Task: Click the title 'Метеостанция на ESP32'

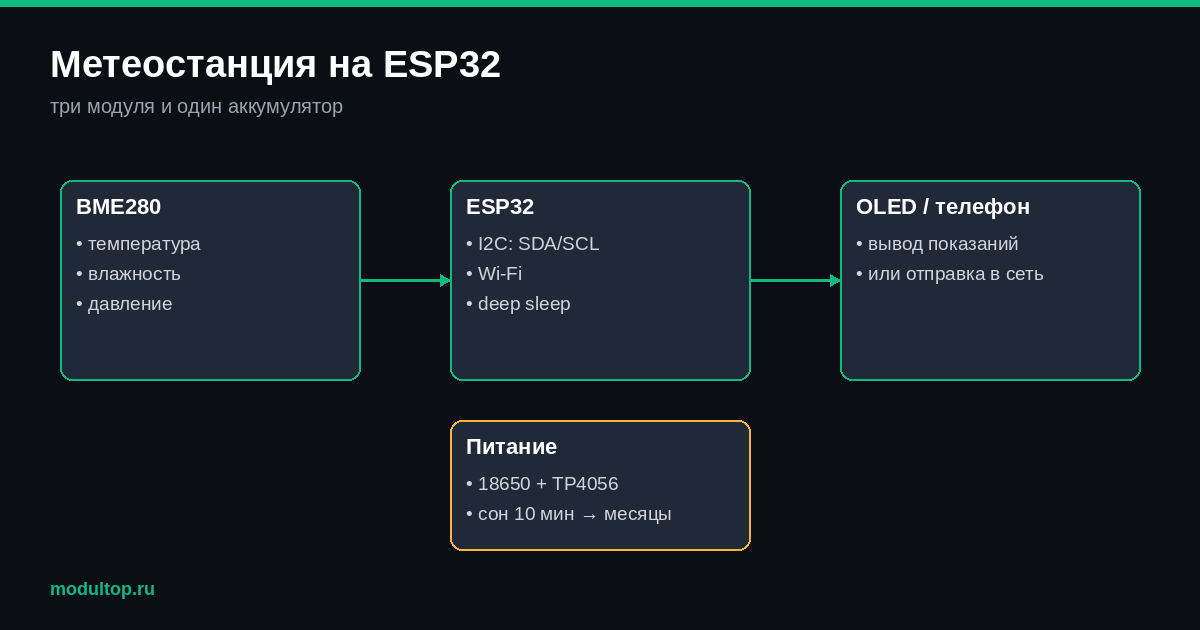Action: point(275,65)
